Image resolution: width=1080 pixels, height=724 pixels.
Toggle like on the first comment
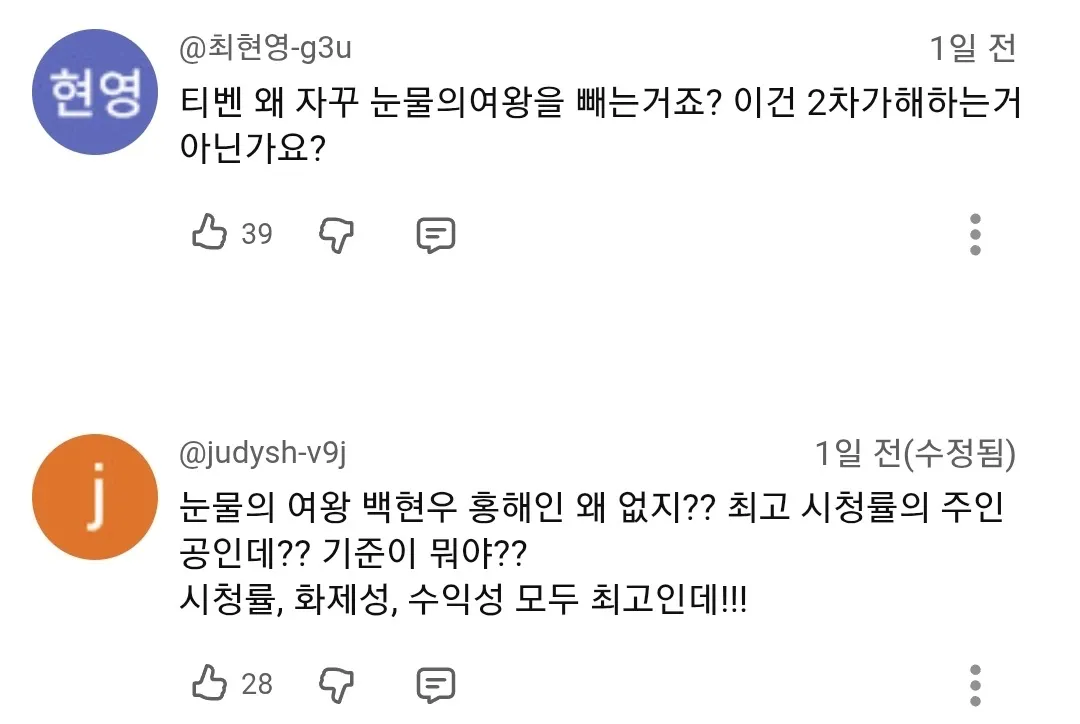pos(211,234)
